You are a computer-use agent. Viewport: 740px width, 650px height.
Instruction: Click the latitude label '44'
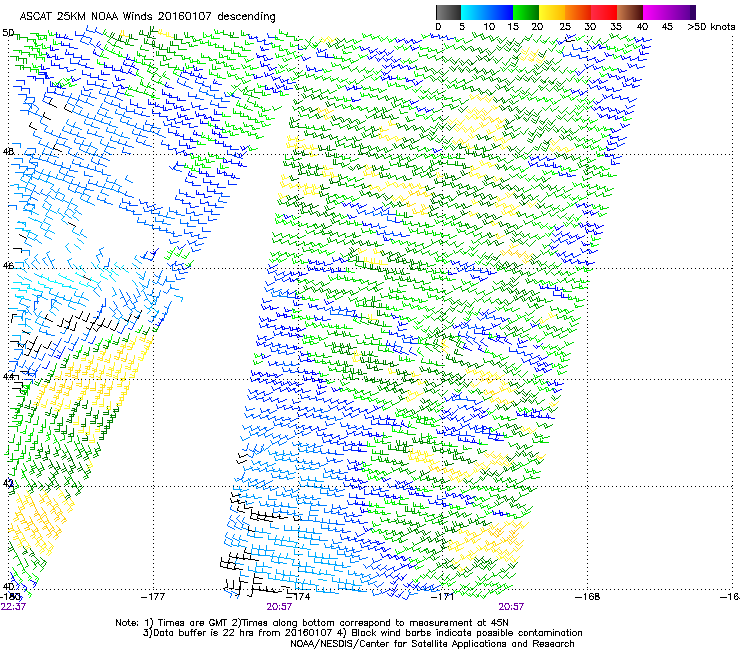[8, 376]
